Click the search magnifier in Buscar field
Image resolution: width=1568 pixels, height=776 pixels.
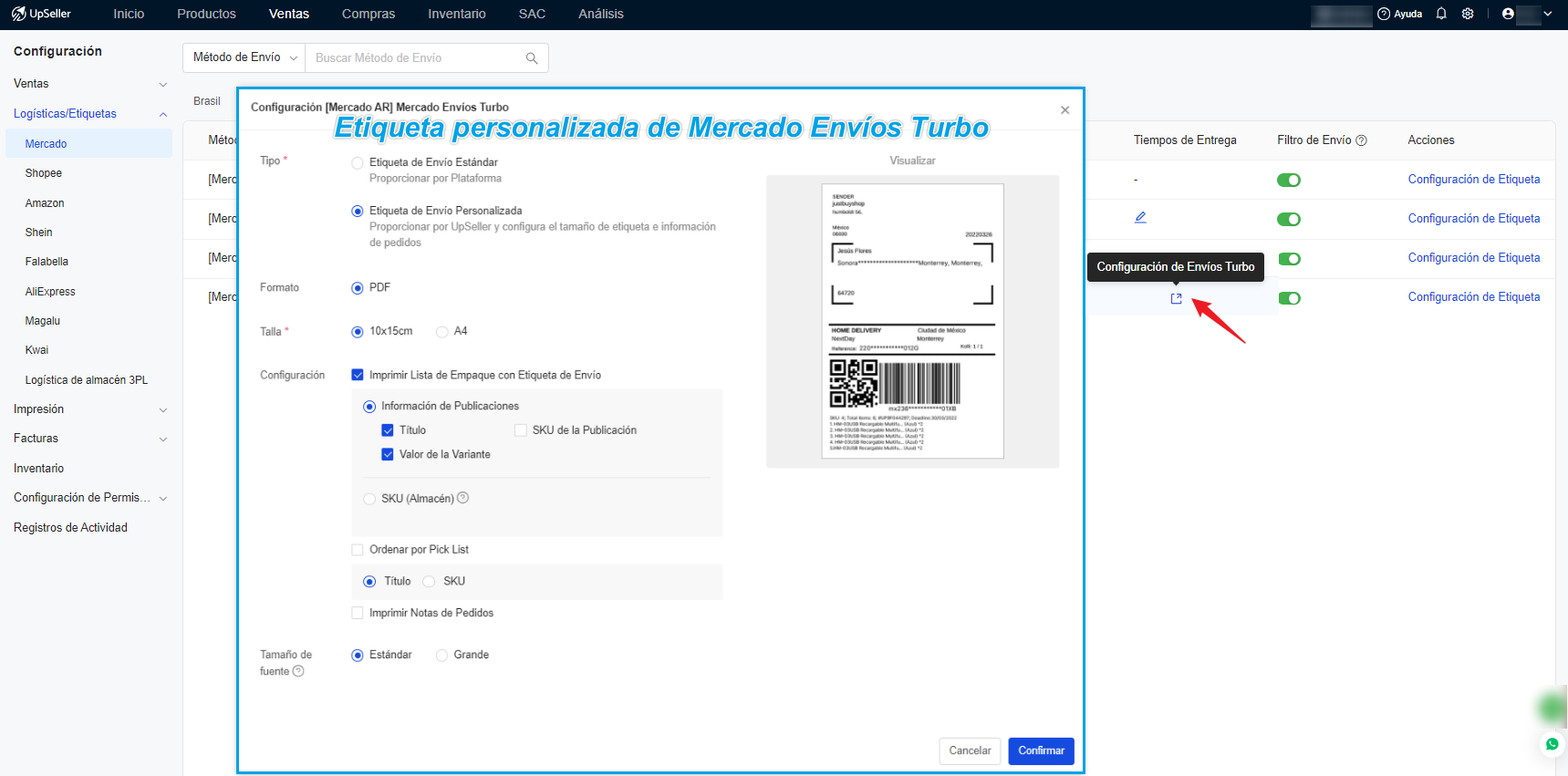tap(532, 57)
